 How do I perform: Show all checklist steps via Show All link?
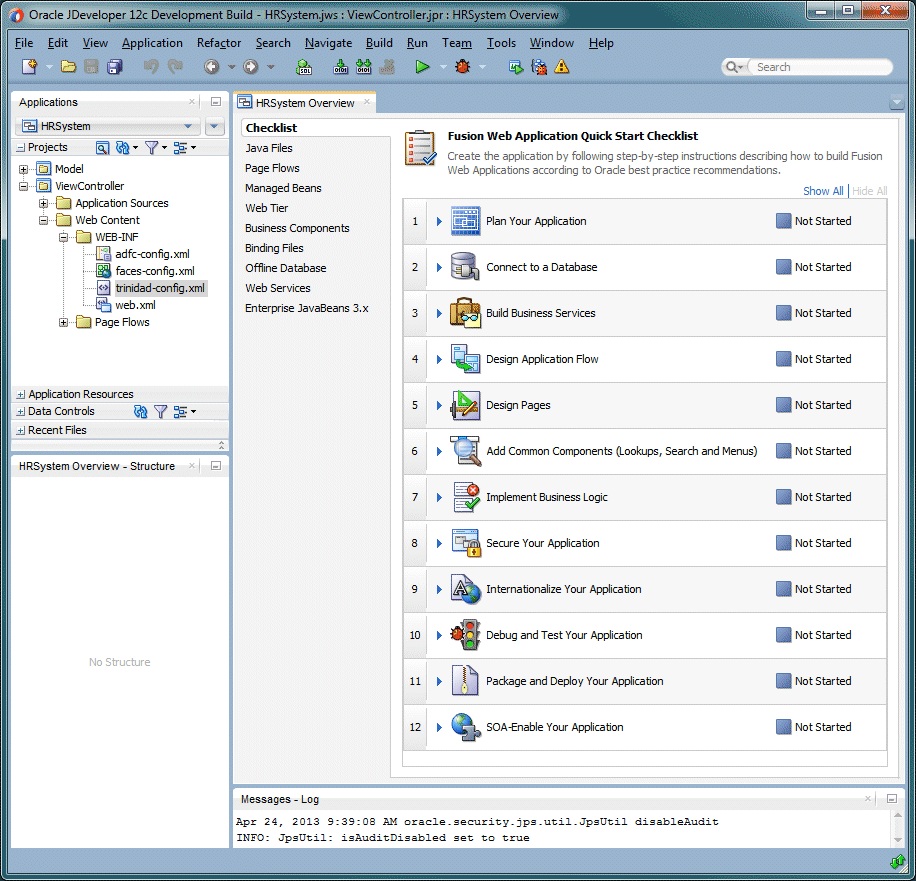pyautogui.click(x=823, y=191)
